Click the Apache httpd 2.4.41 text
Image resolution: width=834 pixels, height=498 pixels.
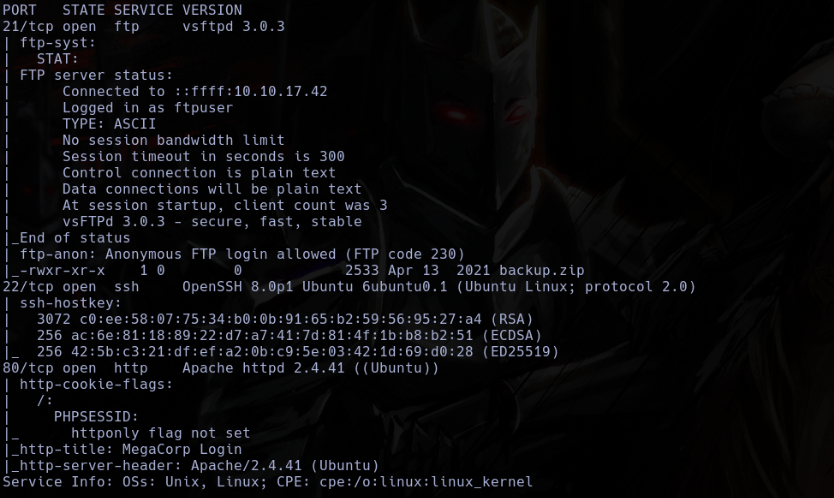(263, 368)
